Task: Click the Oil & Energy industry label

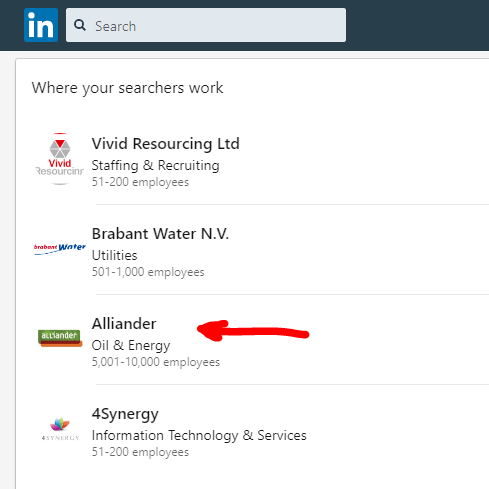Action: click(131, 346)
